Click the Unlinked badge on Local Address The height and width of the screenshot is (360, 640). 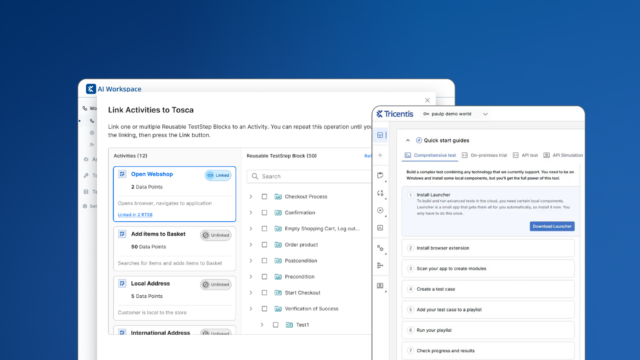[216, 284]
